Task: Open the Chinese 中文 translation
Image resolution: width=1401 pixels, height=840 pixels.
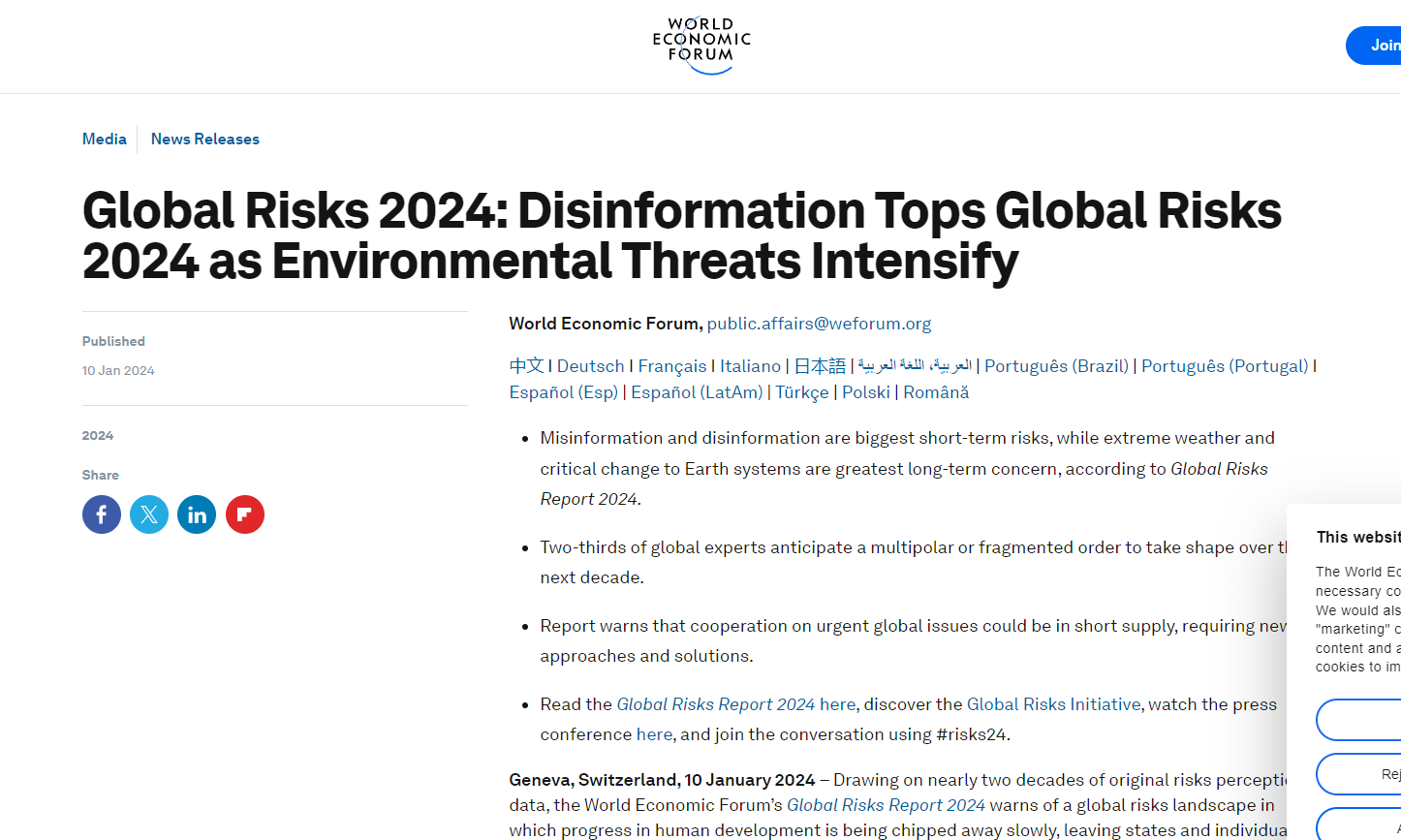Action: [527, 366]
